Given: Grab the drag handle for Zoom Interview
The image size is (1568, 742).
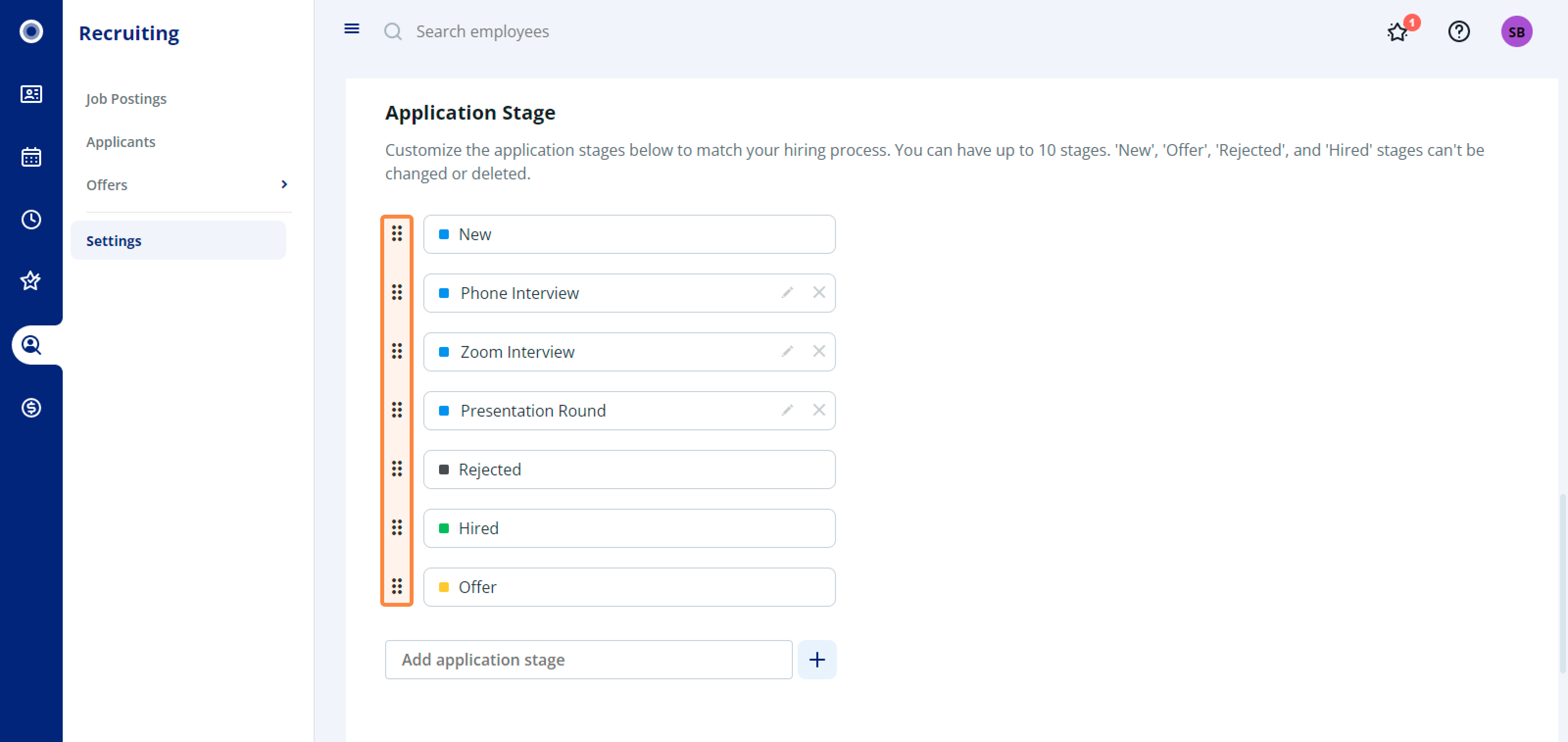Looking at the screenshot, I should 397,351.
